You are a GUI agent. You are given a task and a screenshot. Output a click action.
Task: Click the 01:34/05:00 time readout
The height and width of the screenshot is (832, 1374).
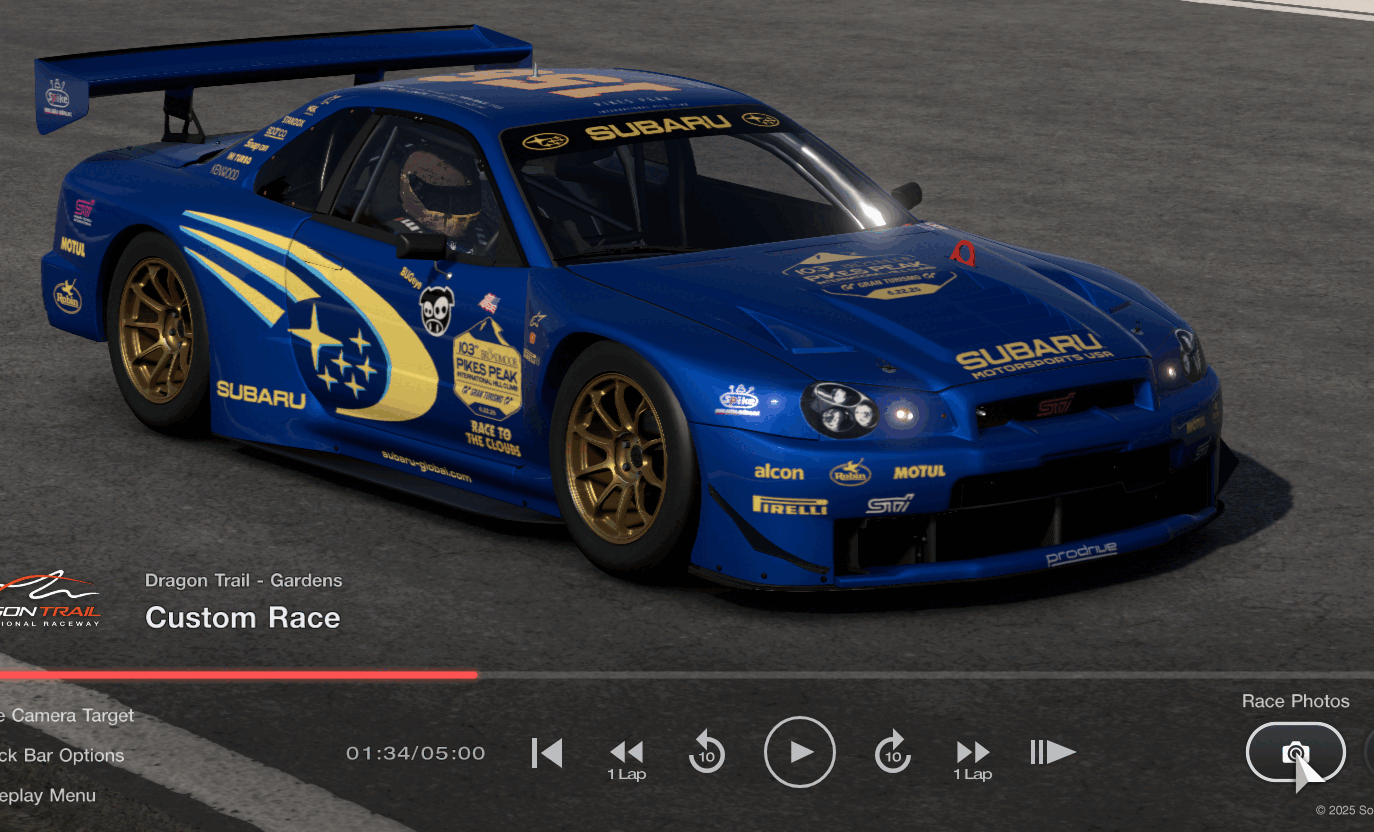tap(416, 753)
